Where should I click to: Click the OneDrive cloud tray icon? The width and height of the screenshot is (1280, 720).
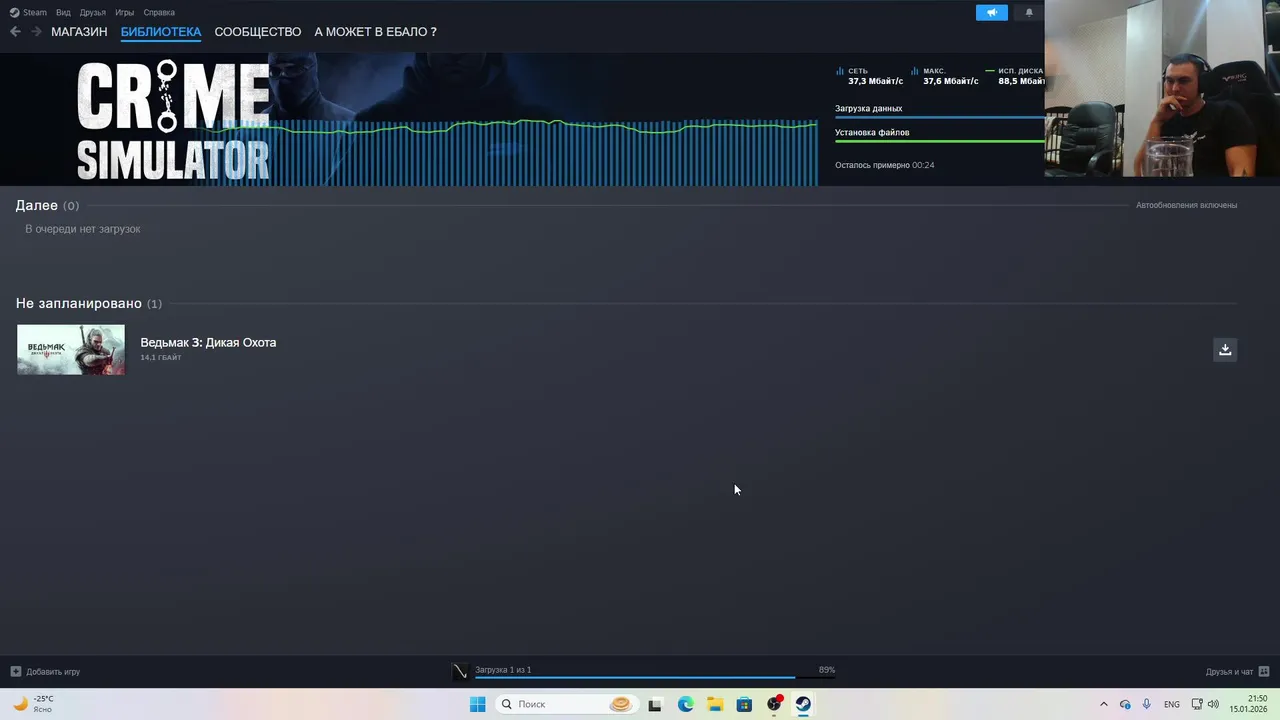click(1125, 704)
